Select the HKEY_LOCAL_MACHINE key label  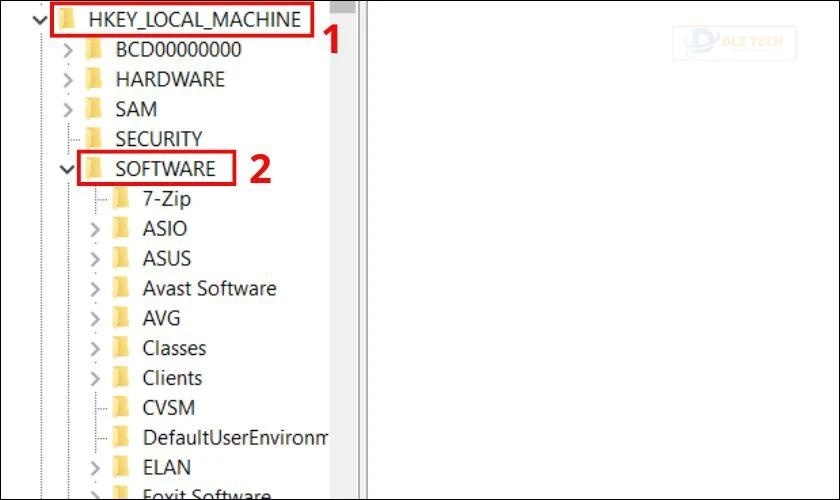pos(194,20)
